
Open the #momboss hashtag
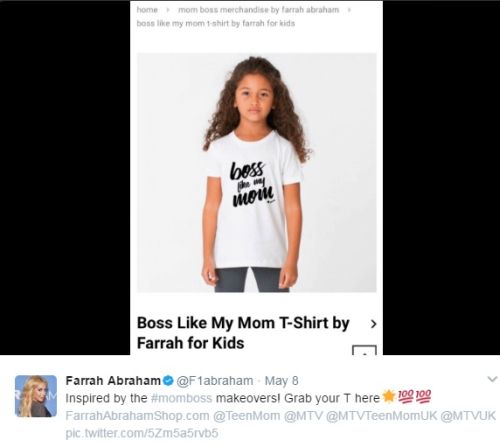click(x=181, y=398)
